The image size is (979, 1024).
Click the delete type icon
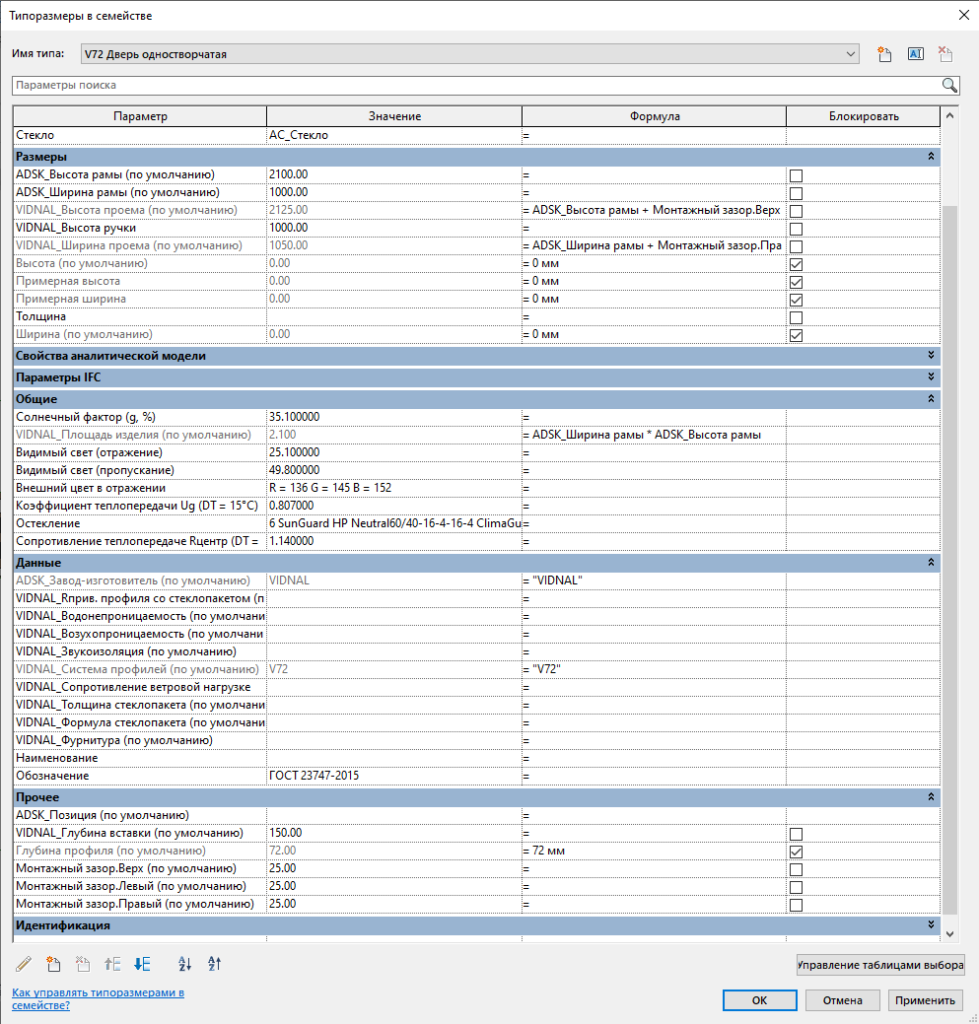click(945, 54)
